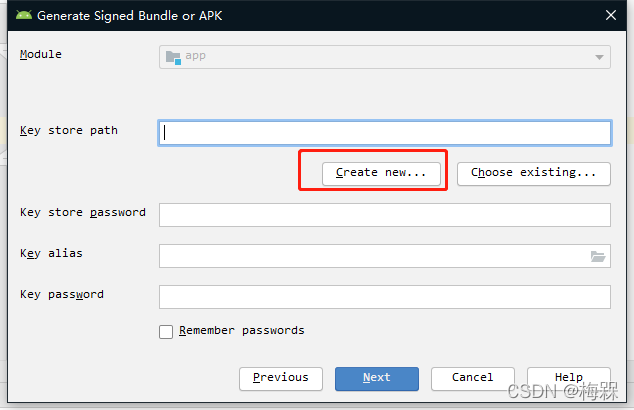
Task: Focus the Key store path field
Action: pyautogui.click(x=385, y=133)
